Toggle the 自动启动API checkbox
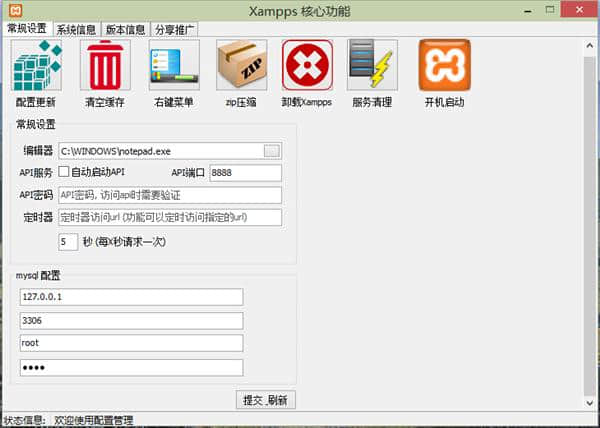The width and height of the screenshot is (600, 428). coord(64,172)
